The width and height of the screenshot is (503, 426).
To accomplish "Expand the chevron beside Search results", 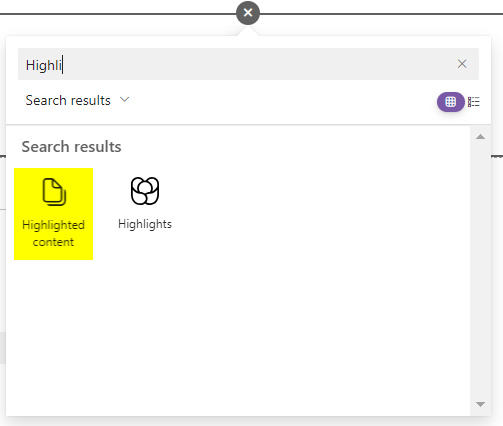I will 124,100.
